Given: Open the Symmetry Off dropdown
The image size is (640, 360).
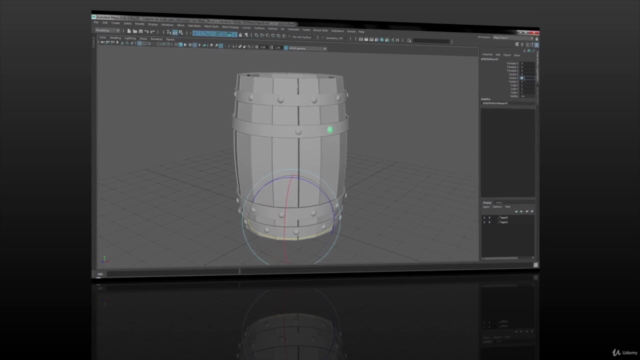Looking at the screenshot, I should (x=335, y=38).
